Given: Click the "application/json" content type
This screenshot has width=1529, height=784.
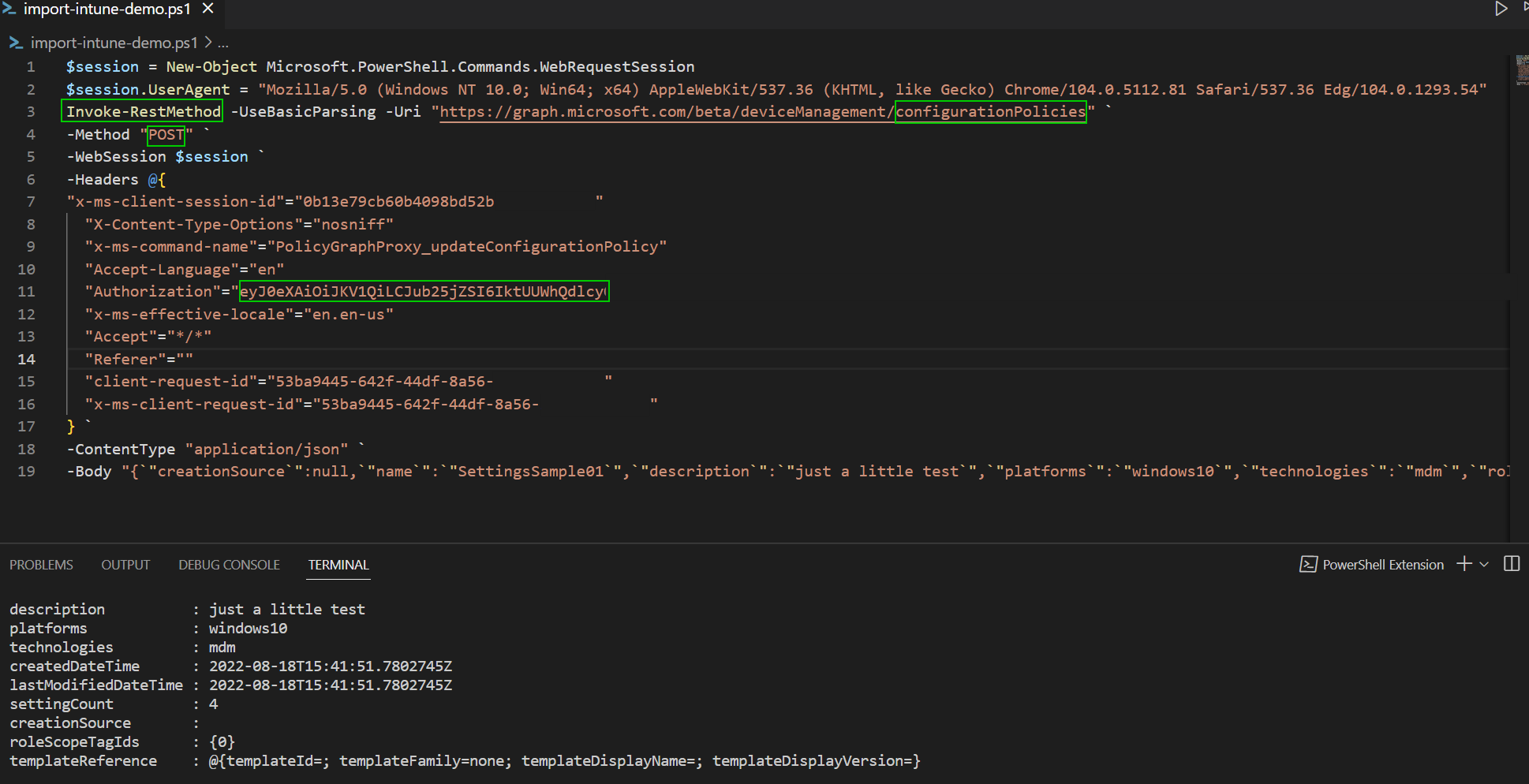Looking at the screenshot, I should 267,450.
